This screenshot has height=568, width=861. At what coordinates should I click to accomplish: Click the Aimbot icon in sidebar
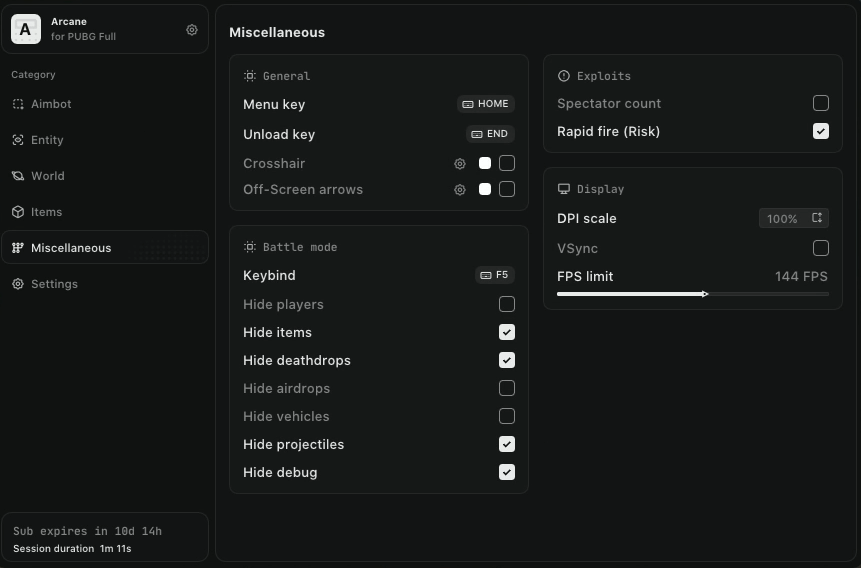[18, 104]
